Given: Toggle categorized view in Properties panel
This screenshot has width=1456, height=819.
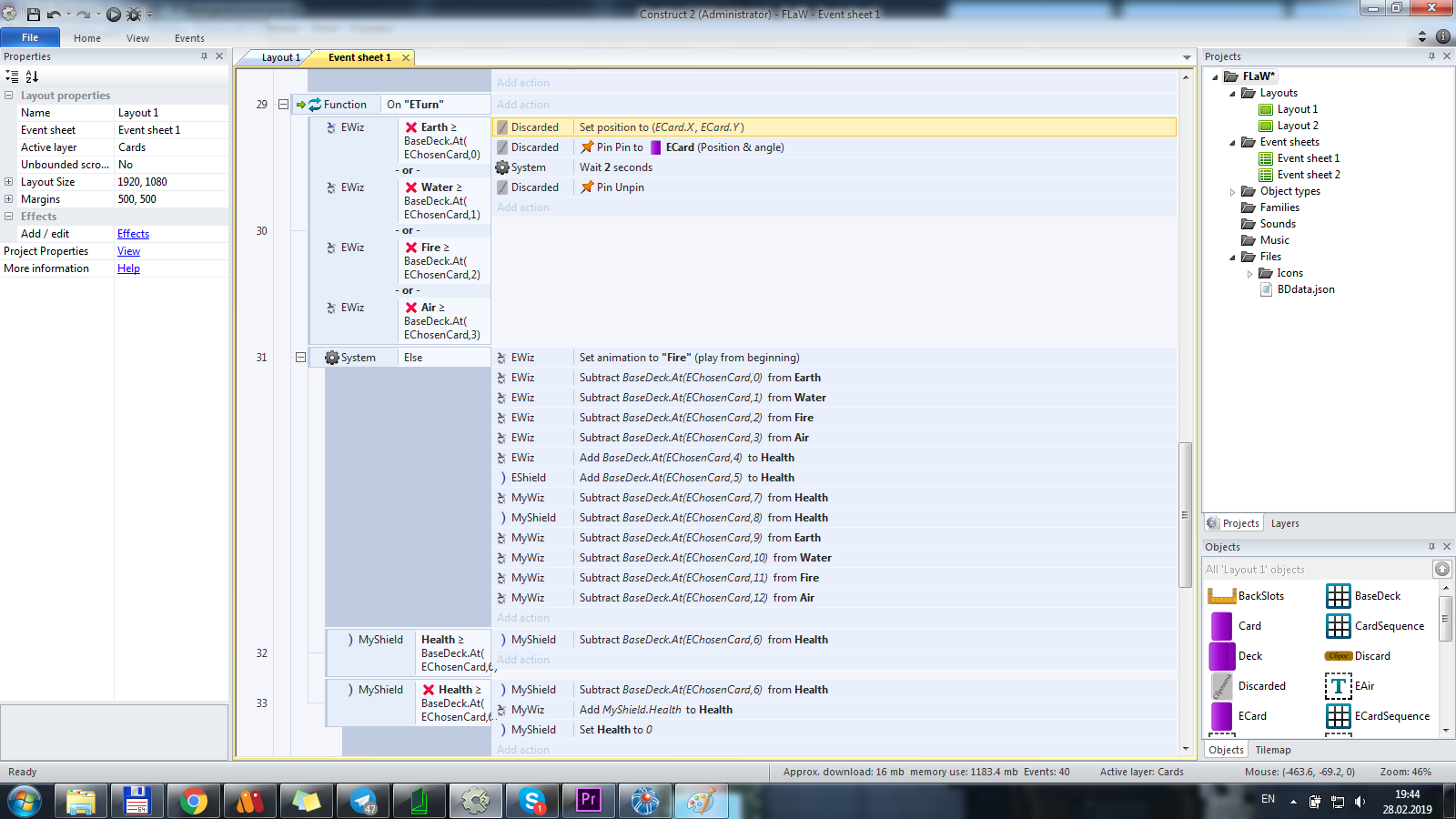Looking at the screenshot, I should [12, 76].
